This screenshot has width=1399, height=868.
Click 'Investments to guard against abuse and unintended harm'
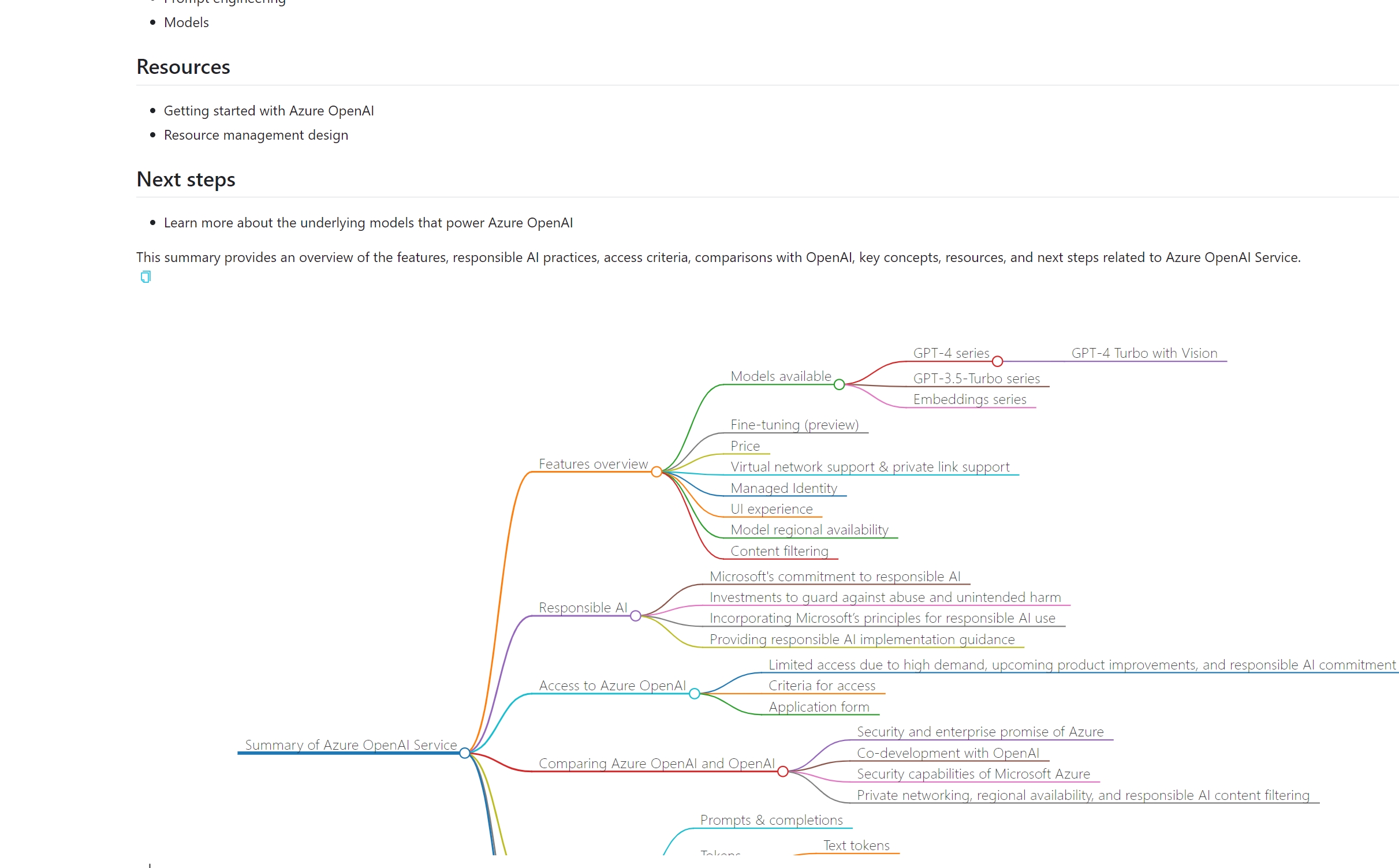[x=885, y=597]
